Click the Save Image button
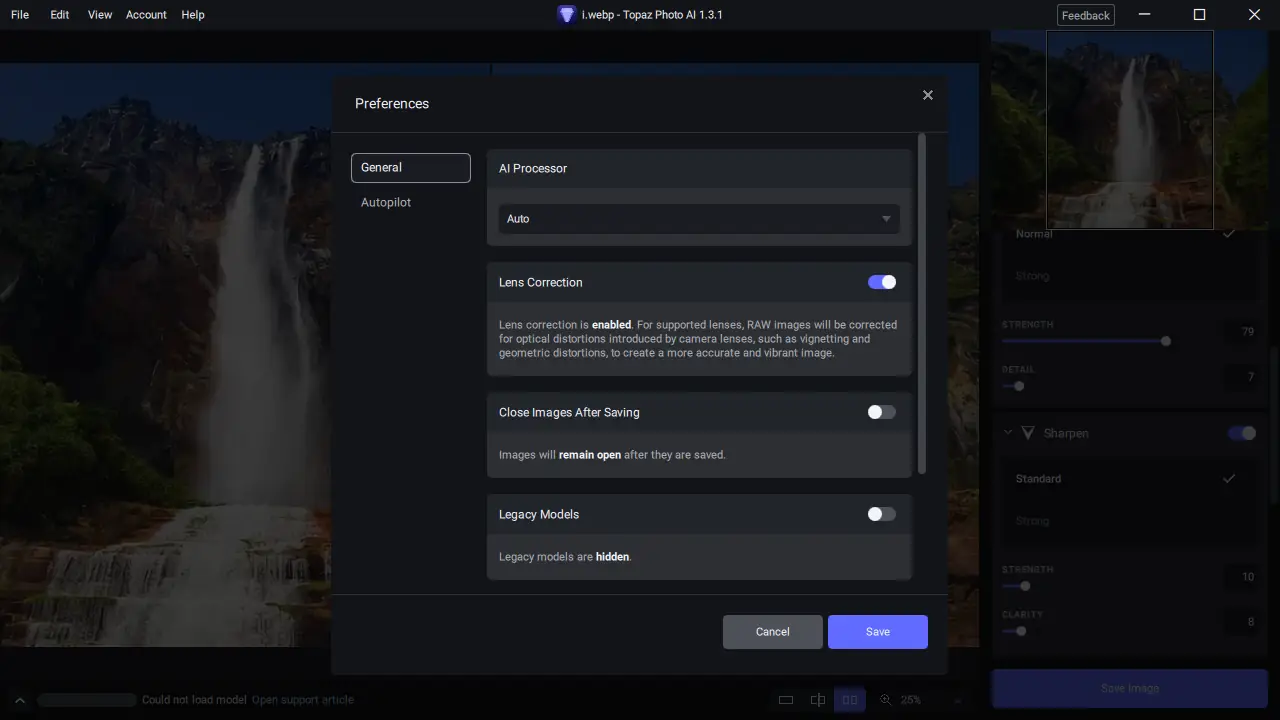This screenshot has width=1280, height=720. (x=1130, y=689)
